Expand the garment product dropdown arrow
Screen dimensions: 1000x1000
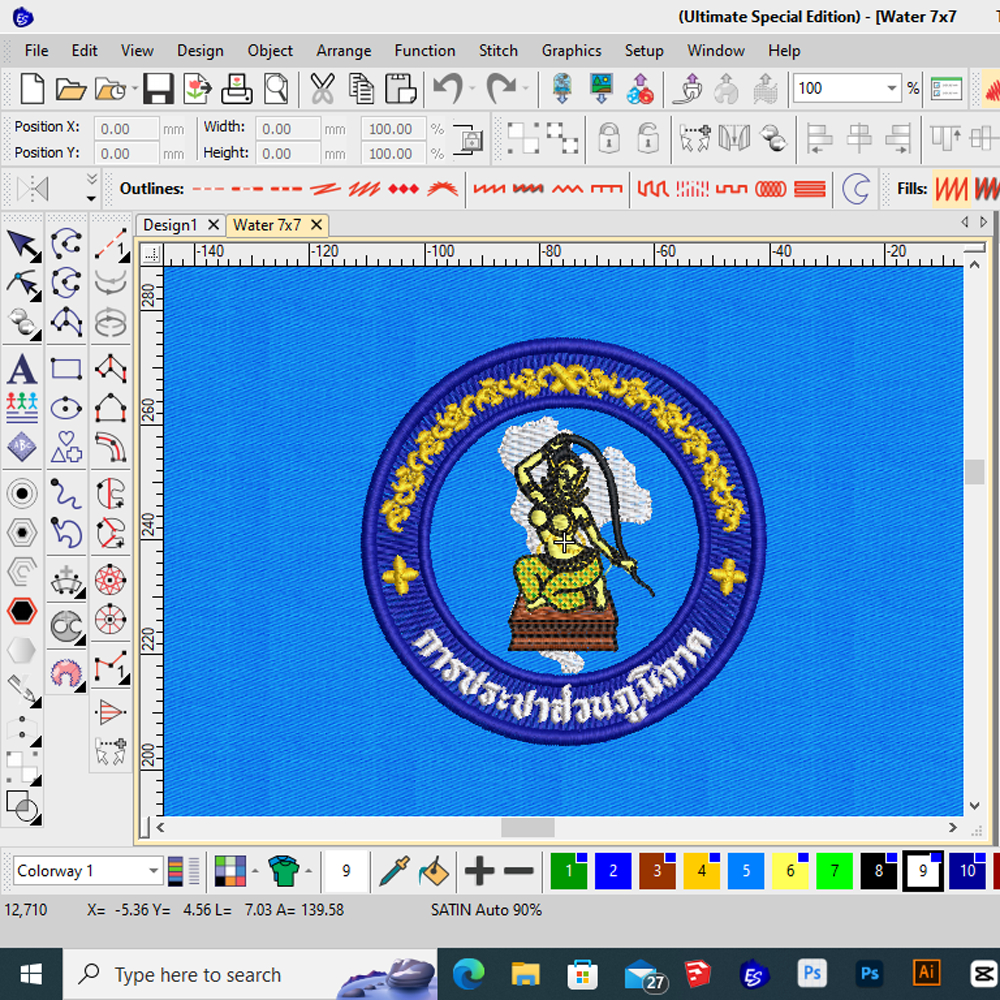coord(308,871)
